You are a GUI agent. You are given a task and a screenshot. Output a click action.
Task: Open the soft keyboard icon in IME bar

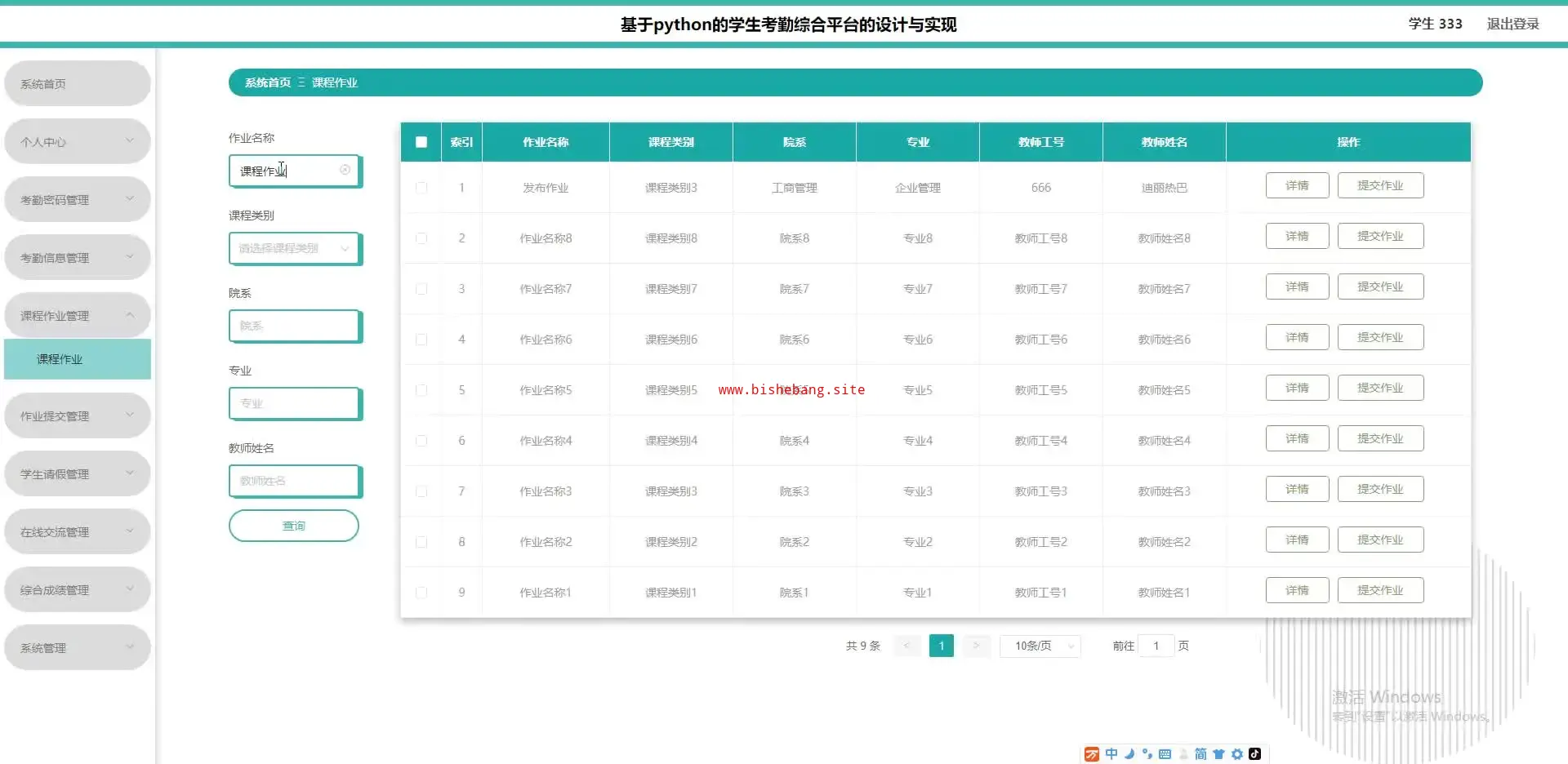click(x=1165, y=754)
